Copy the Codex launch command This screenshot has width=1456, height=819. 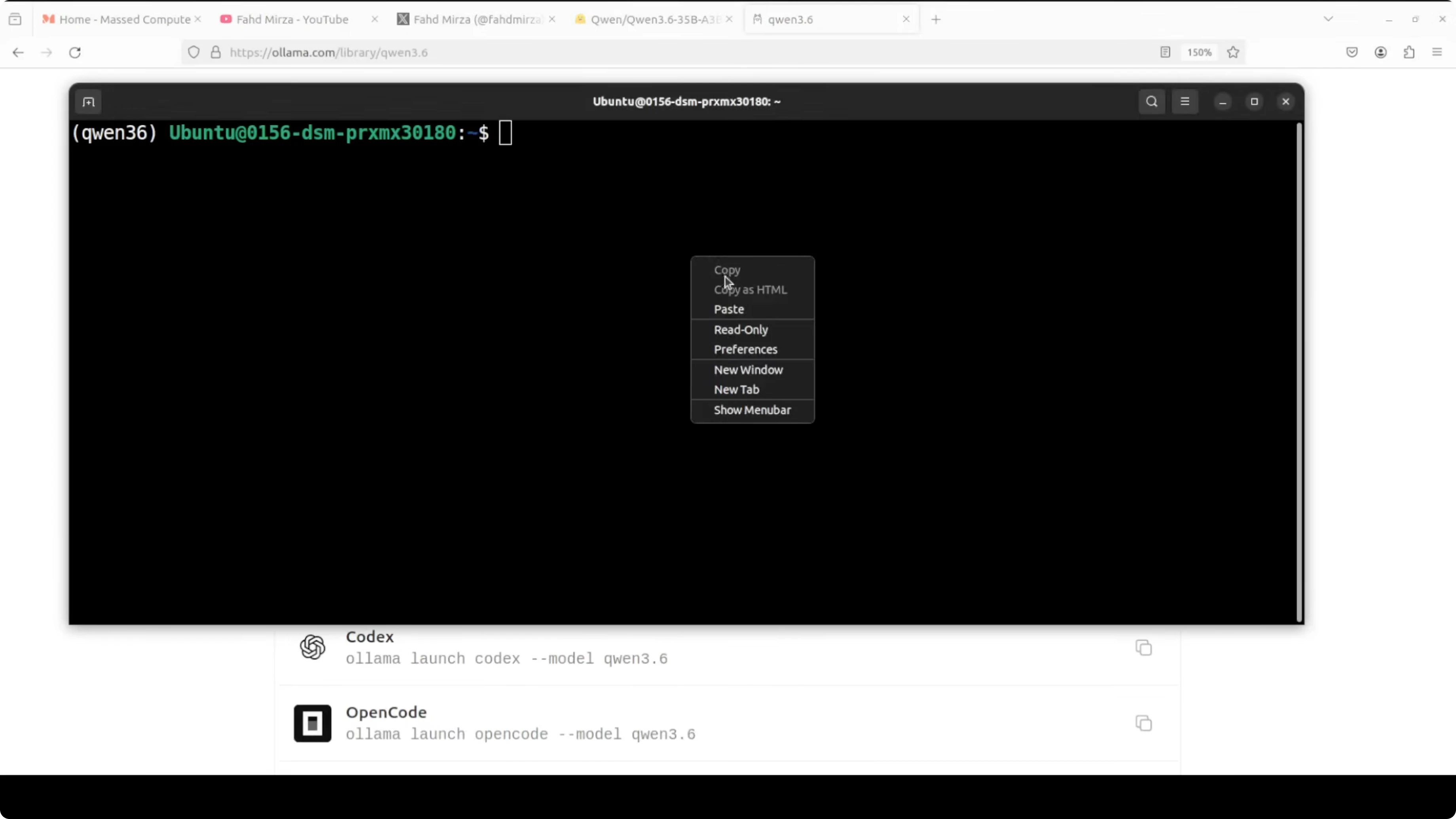[x=1143, y=648]
